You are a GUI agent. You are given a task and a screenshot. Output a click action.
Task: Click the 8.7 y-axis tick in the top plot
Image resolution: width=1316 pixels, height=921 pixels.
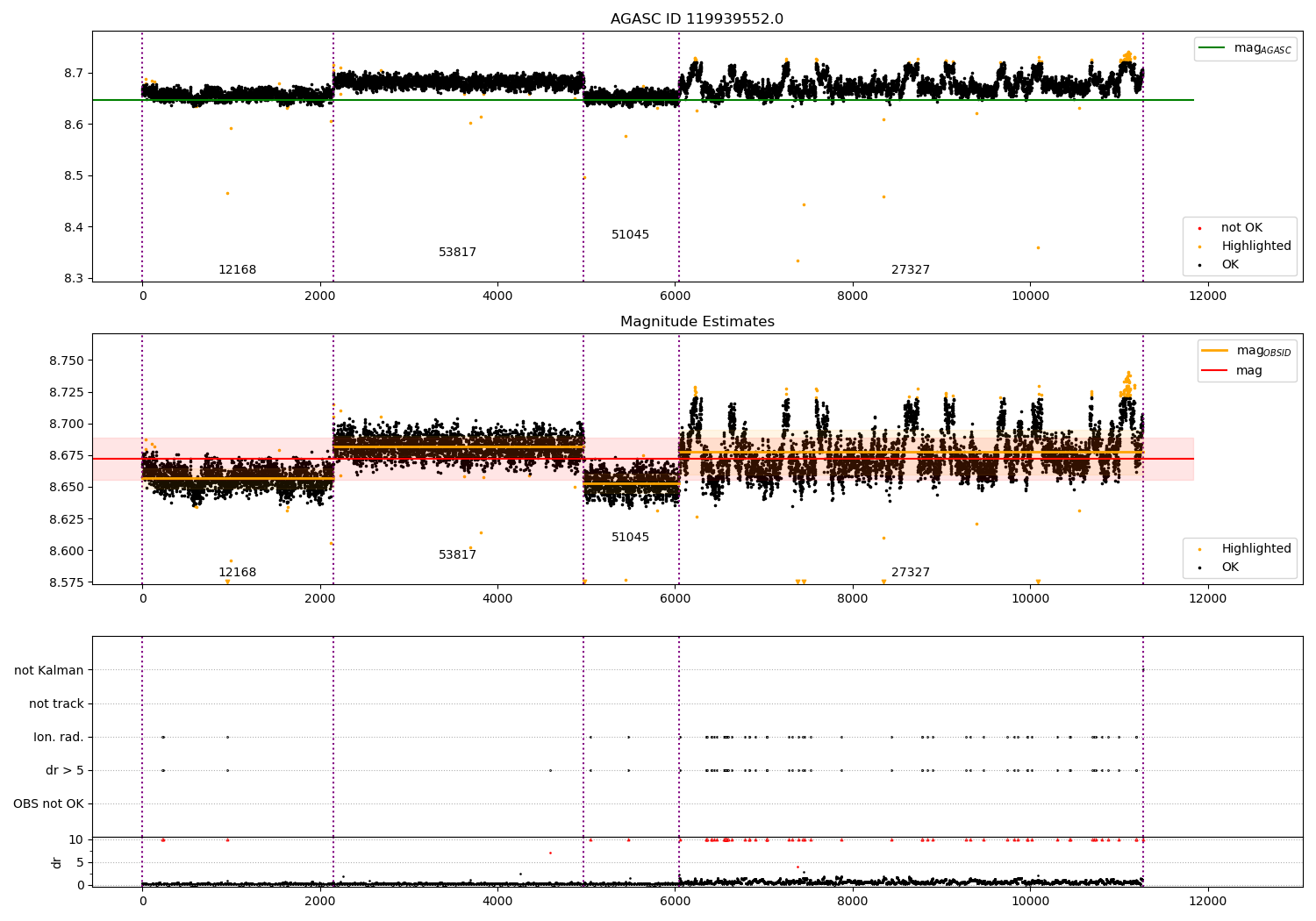pos(75,73)
